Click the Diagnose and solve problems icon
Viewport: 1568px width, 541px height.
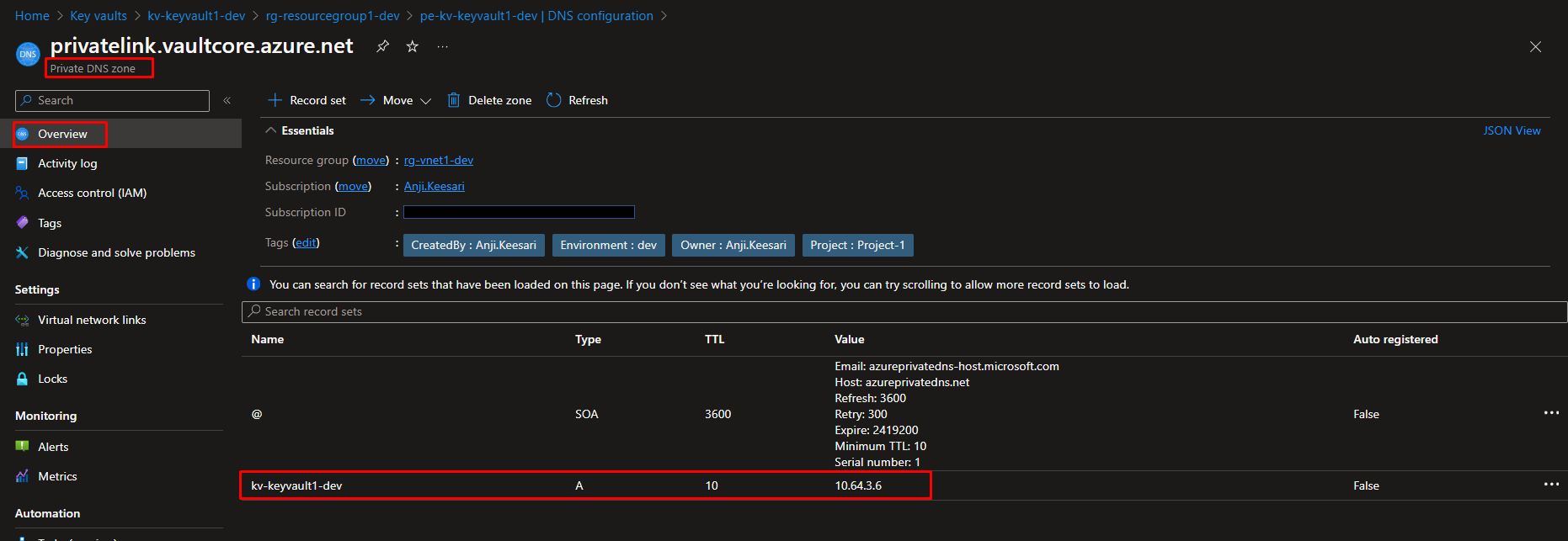[x=23, y=252]
